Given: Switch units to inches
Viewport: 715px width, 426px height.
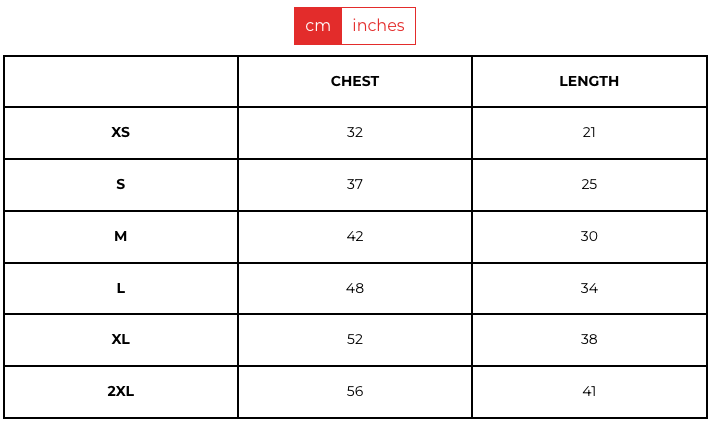Looking at the screenshot, I should tap(378, 26).
